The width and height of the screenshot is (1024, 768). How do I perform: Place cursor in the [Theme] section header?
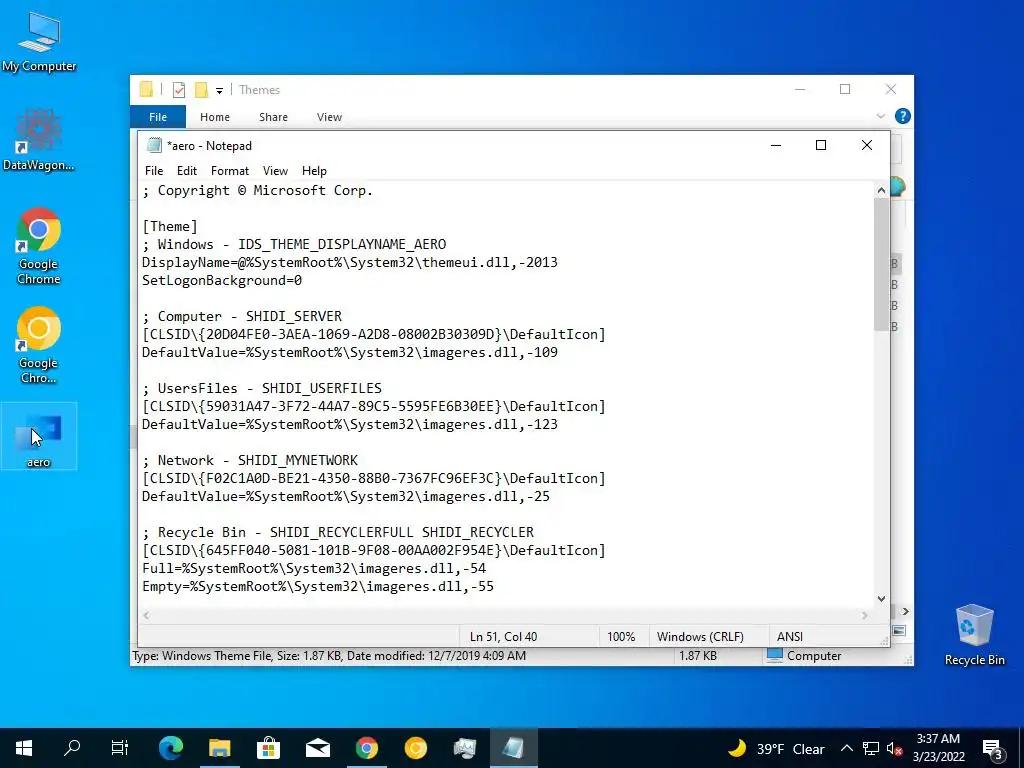point(170,227)
